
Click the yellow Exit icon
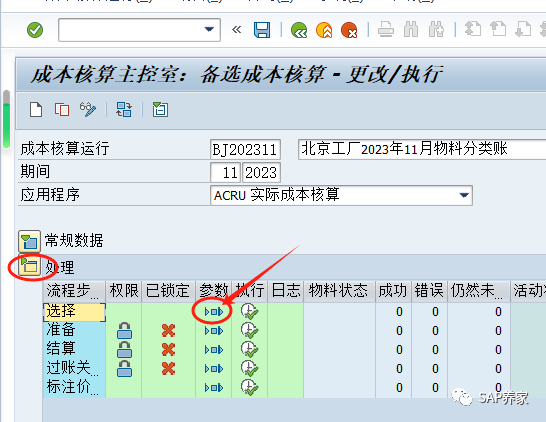coord(324,30)
